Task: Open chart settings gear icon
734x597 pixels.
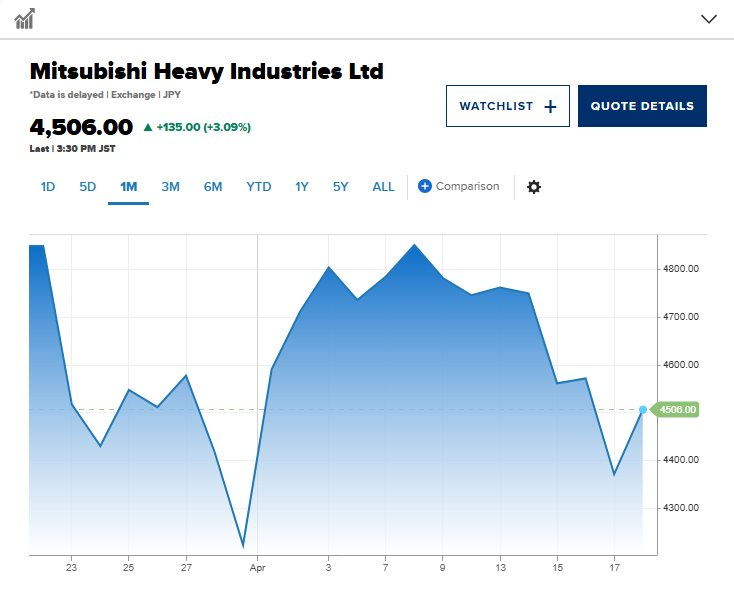Action: point(534,187)
